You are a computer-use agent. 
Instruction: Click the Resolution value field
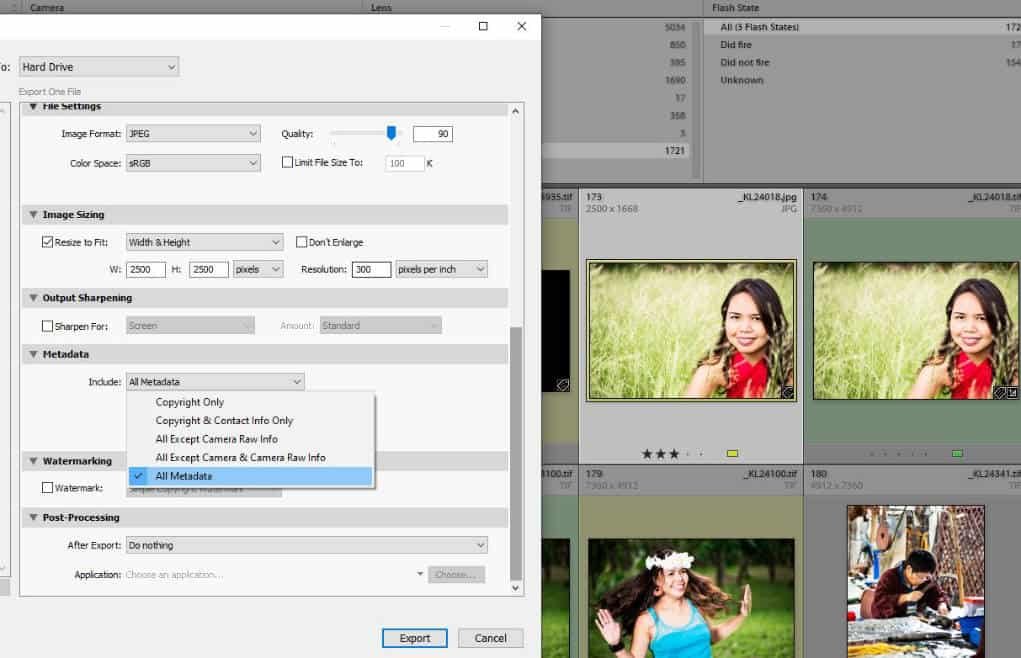[372, 269]
